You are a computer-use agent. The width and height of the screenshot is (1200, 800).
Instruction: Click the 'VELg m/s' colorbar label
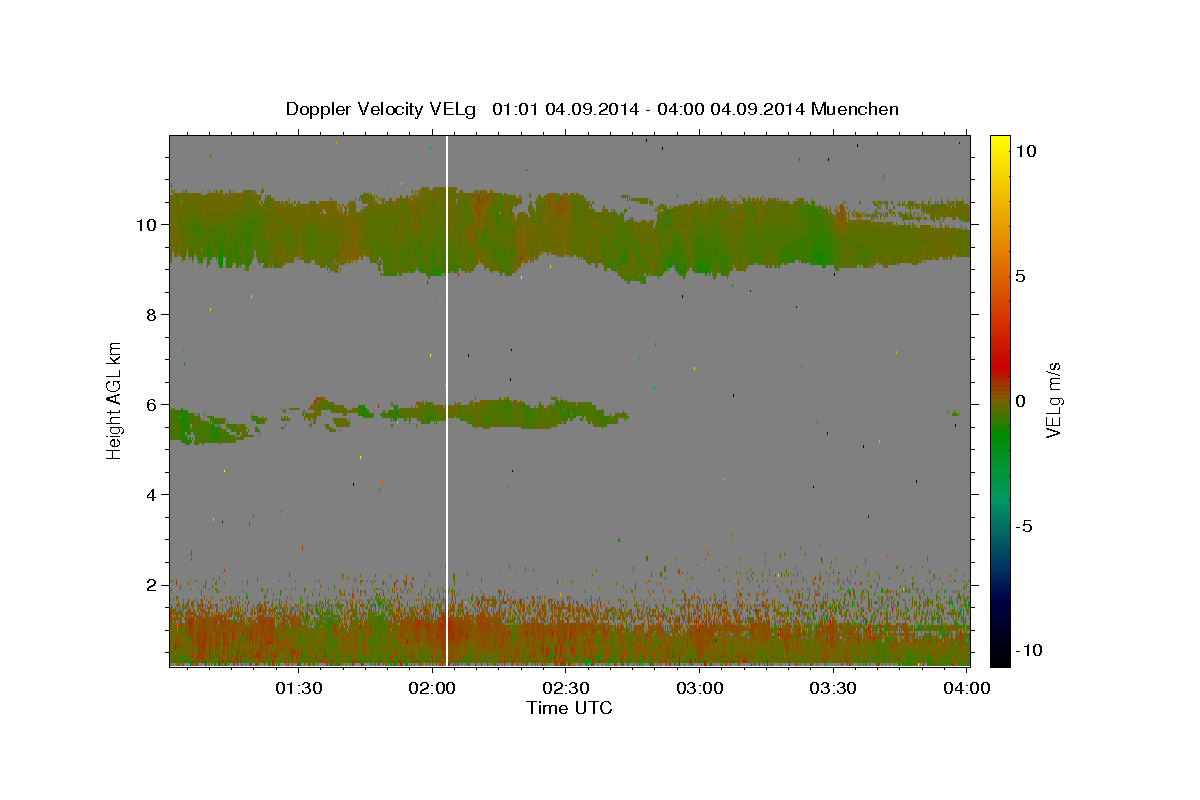(1053, 399)
